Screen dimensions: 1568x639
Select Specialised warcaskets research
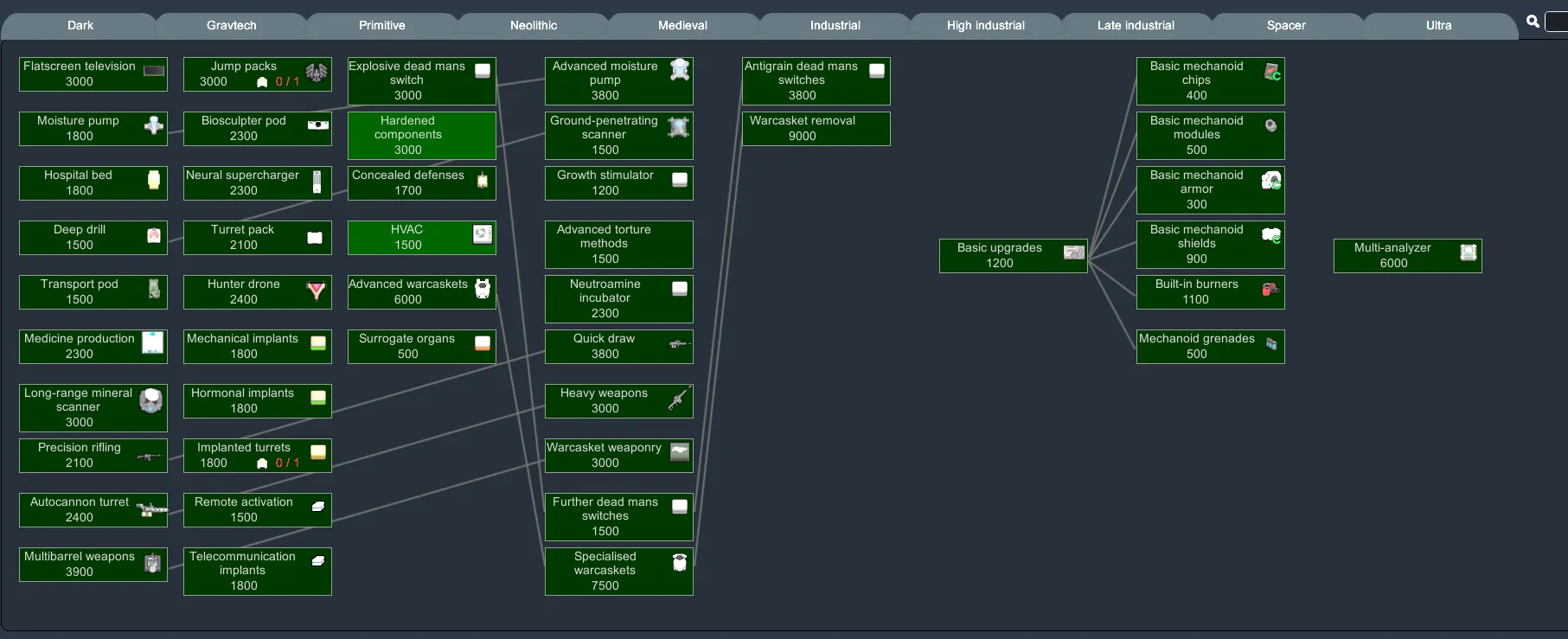[x=605, y=571]
